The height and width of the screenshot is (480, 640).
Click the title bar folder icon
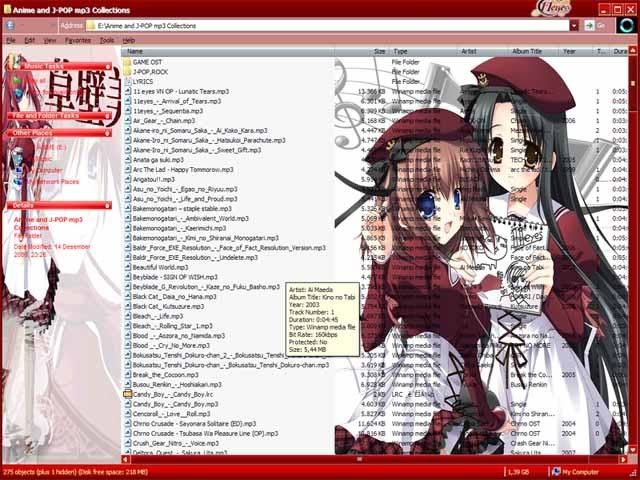coord(7,9)
